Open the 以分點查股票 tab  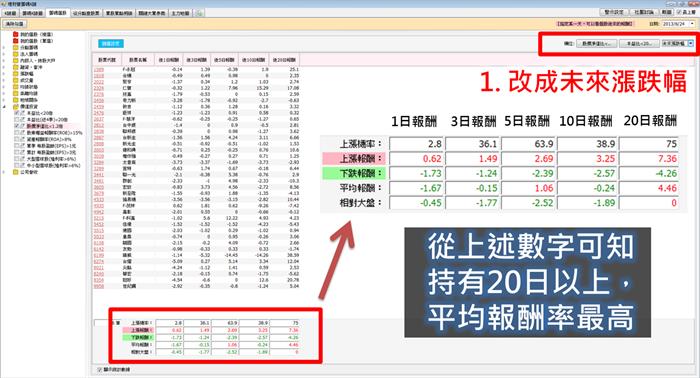pyautogui.click(x=86, y=13)
